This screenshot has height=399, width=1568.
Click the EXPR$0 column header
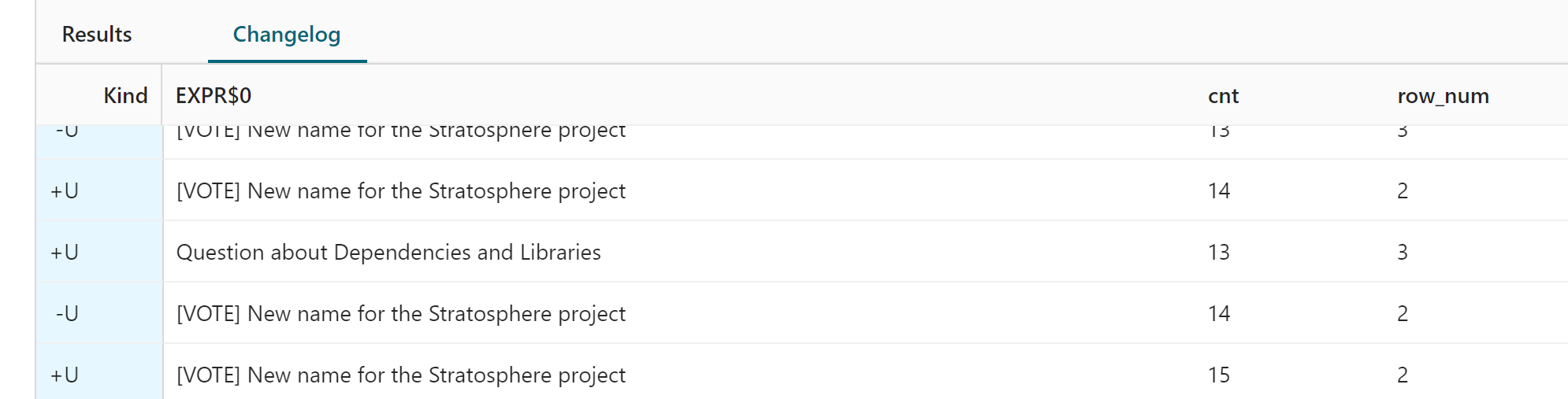(214, 96)
